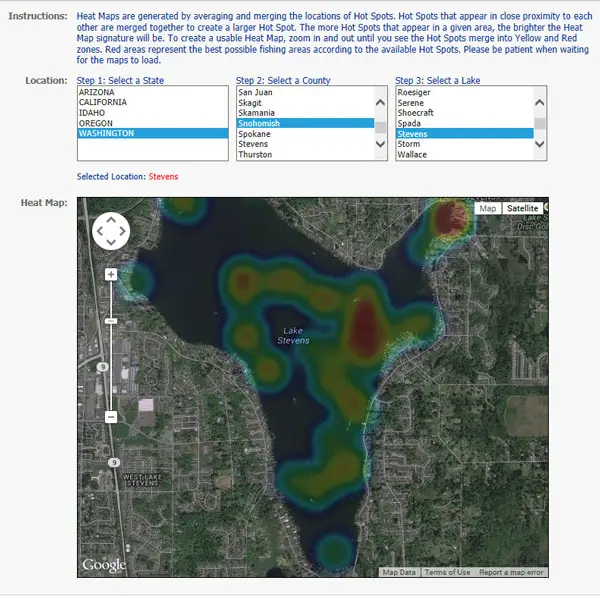Click the county list scrollbar thumb

(380, 127)
